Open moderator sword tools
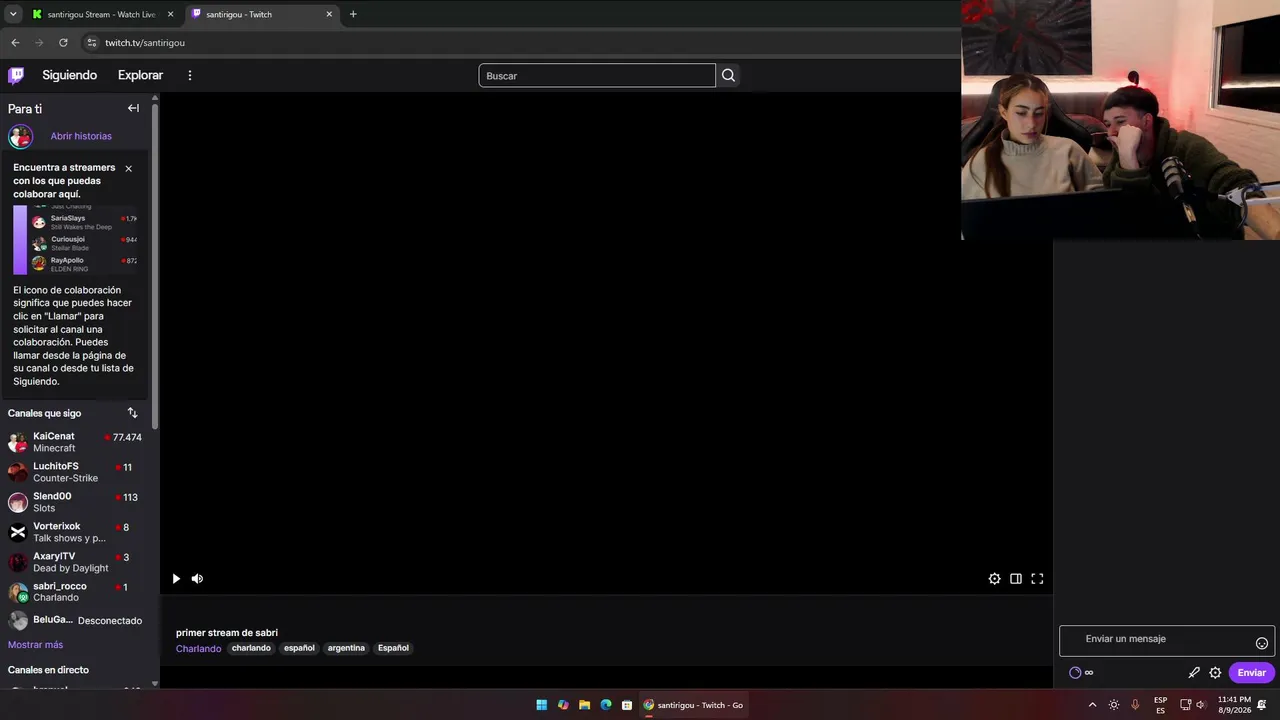This screenshot has height=720, width=1280. 1194,673
